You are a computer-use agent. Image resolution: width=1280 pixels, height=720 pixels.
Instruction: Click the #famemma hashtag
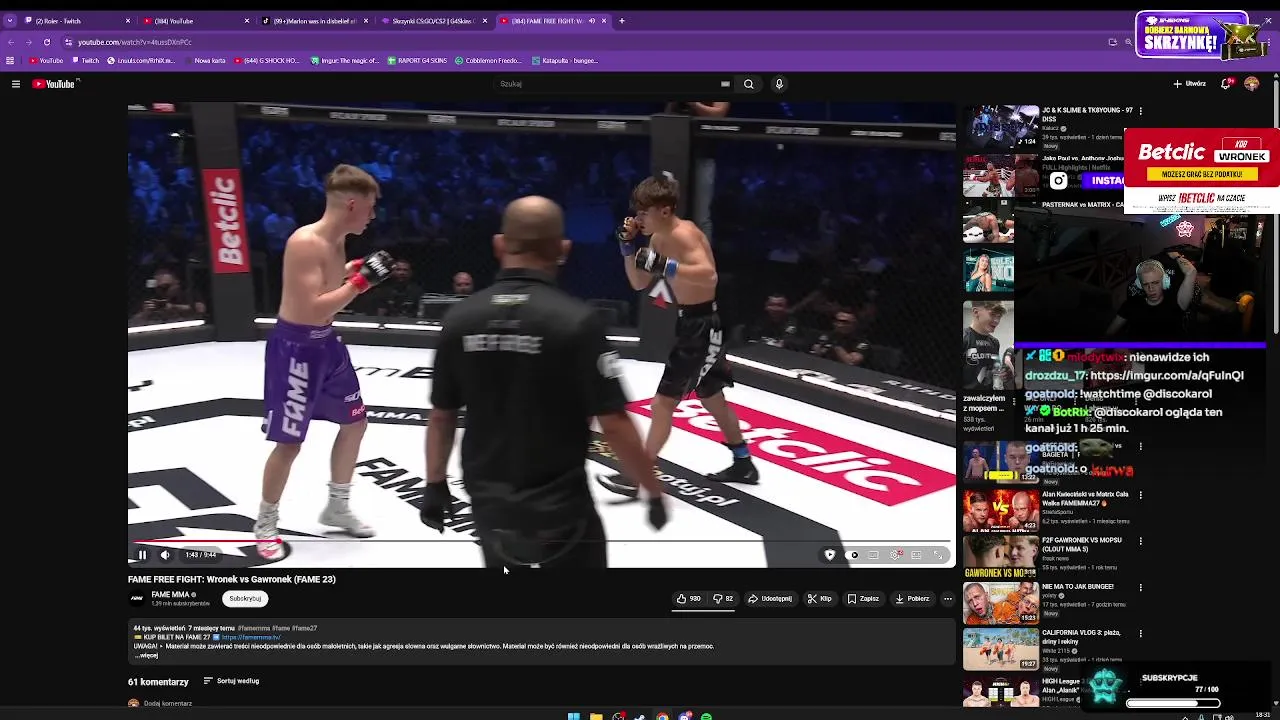click(252, 628)
